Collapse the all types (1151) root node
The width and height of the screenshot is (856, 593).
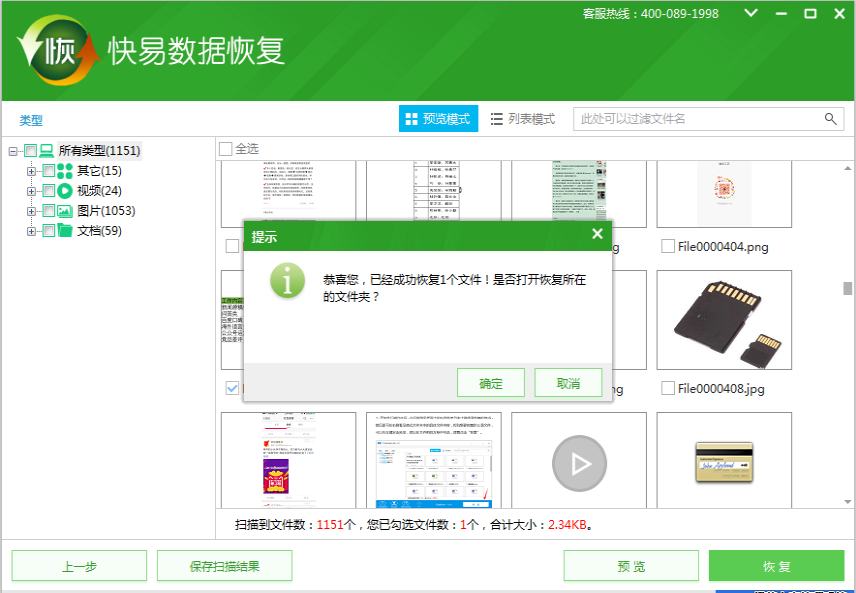(13, 151)
